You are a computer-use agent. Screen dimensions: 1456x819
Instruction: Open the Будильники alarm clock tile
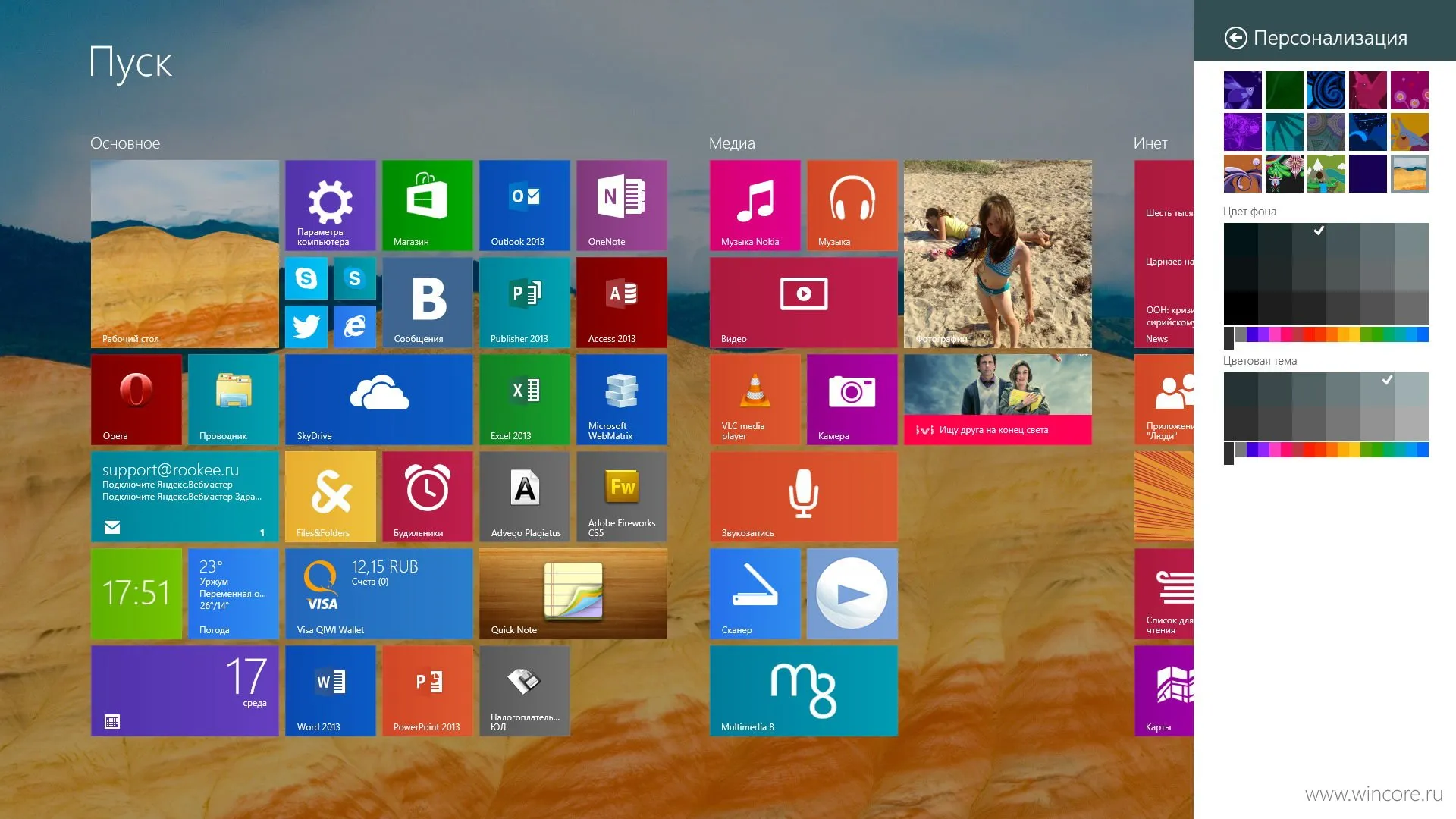click(427, 496)
